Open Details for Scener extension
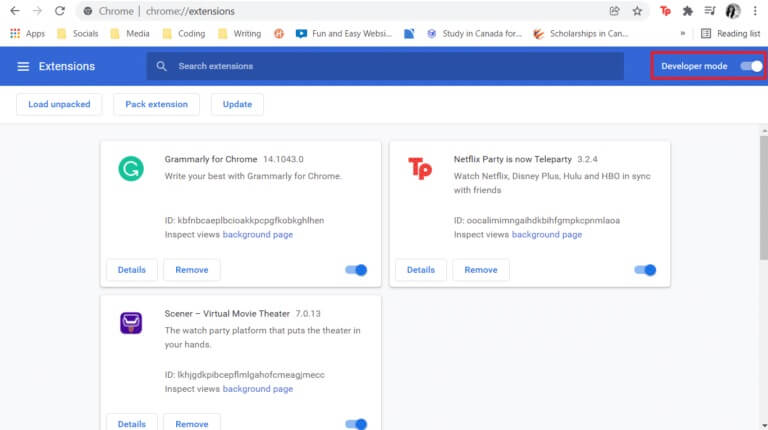The height and width of the screenshot is (430, 768). click(x=132, y=424)
